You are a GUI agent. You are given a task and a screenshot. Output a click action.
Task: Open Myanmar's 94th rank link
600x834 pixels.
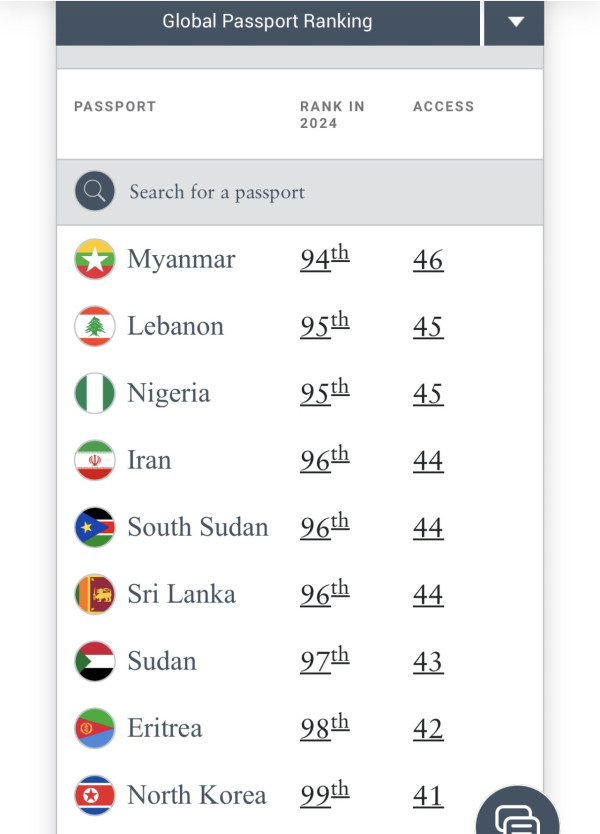(x=324, y=259)
